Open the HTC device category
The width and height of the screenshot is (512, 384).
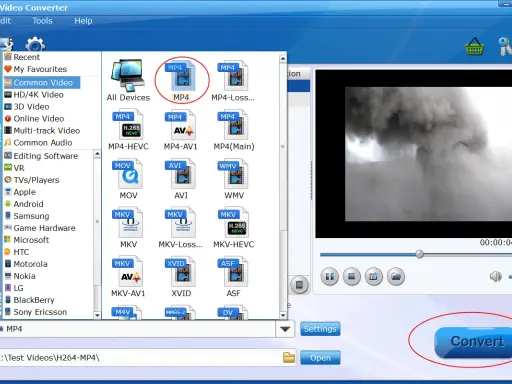tap(17, 252)
